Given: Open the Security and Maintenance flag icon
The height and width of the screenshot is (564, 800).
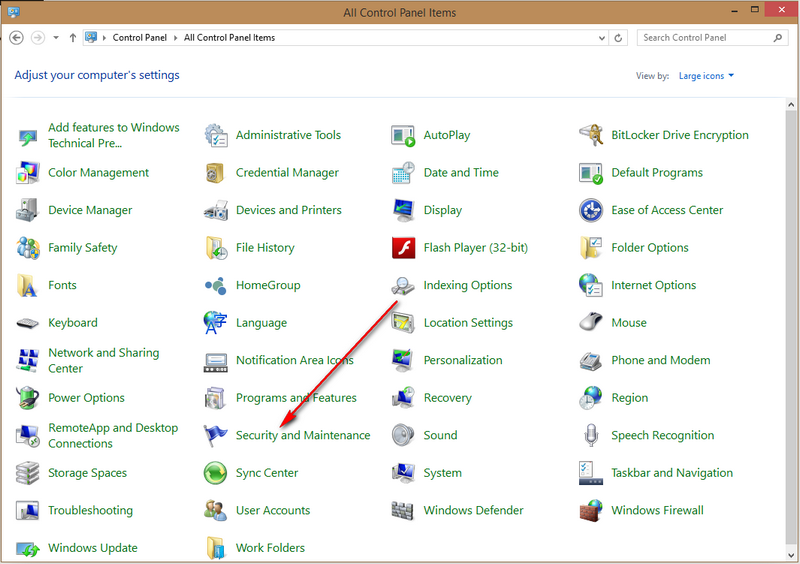Looking at the screenshot, I should (x=215, y=435).
